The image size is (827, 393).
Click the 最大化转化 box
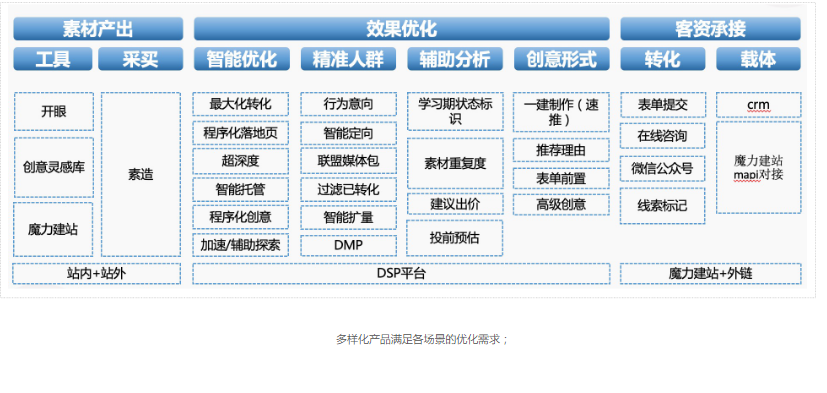click(241, 104)
